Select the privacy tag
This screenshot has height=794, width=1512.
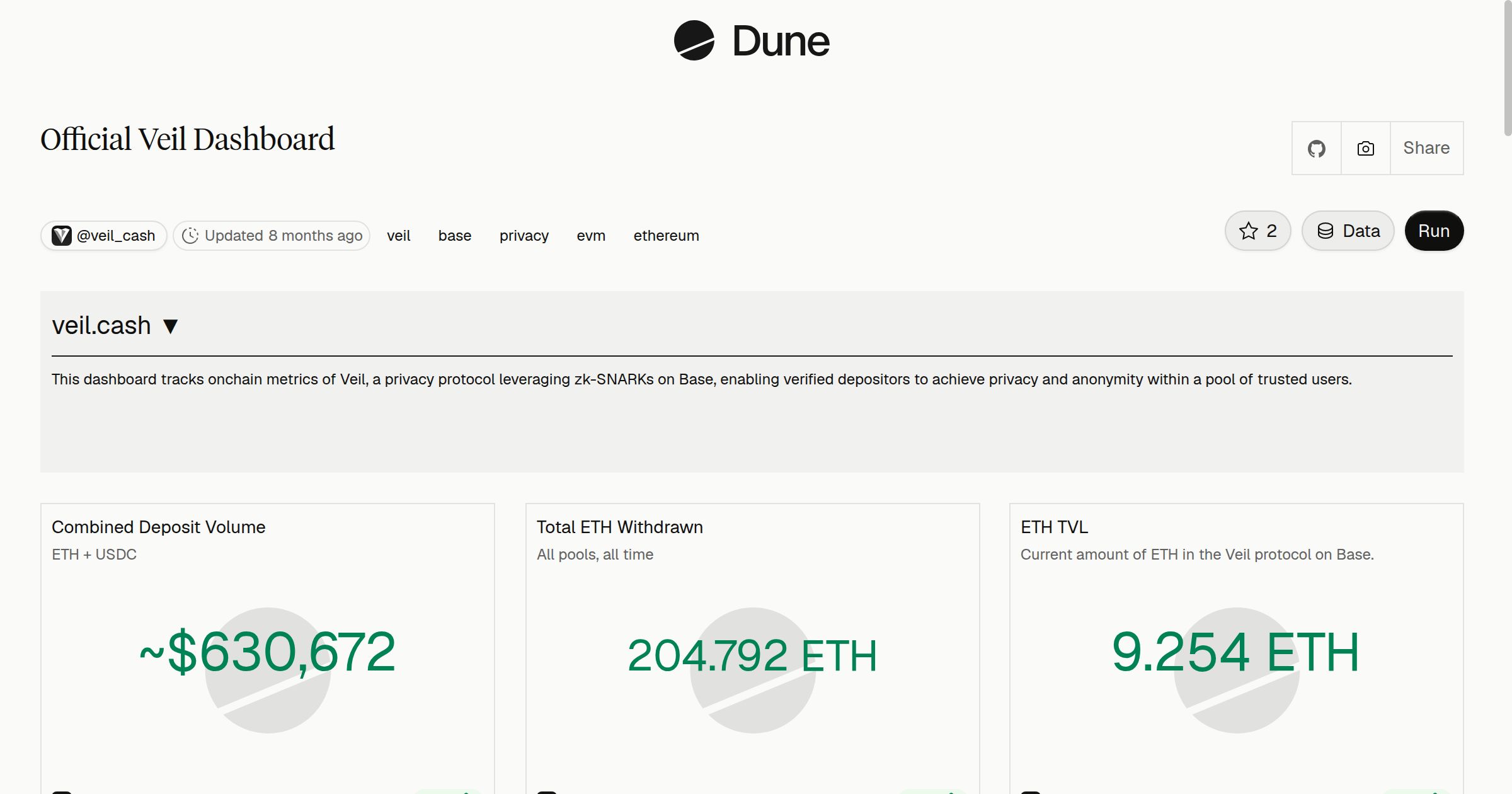[524, 236]
